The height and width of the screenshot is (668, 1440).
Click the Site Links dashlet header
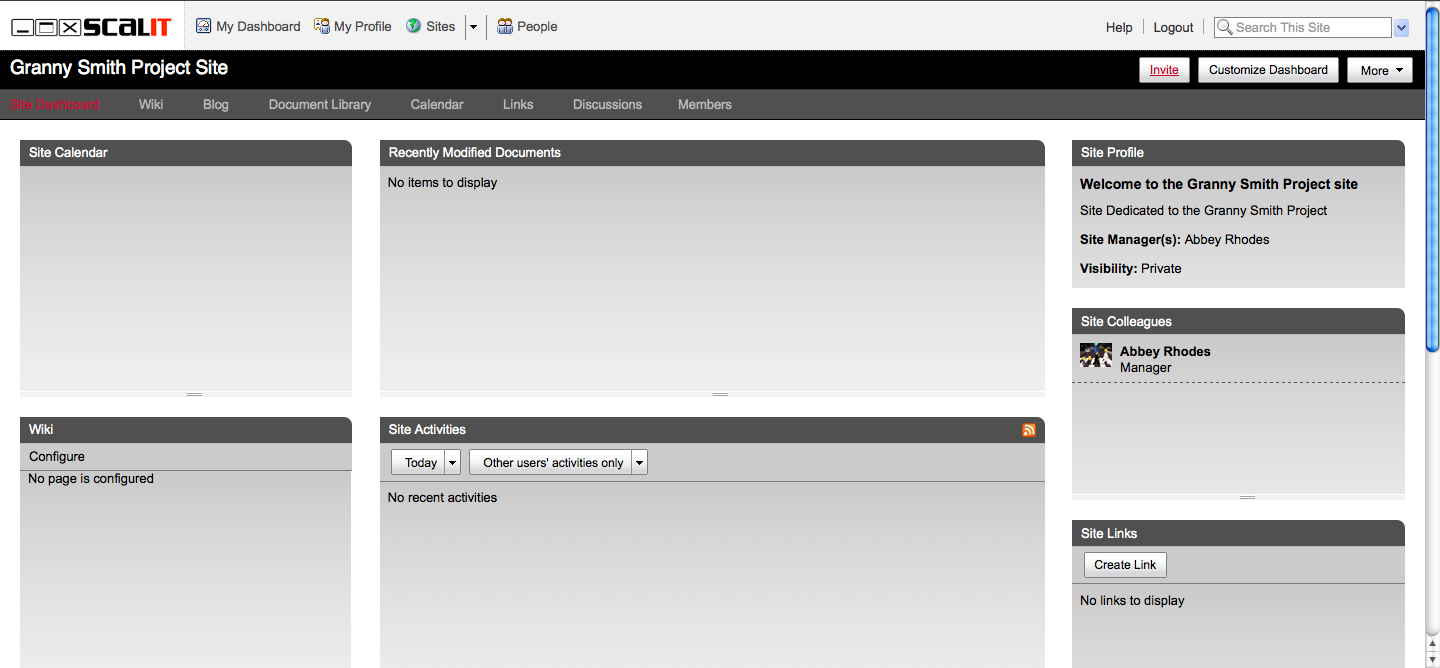coord(1238,533)
